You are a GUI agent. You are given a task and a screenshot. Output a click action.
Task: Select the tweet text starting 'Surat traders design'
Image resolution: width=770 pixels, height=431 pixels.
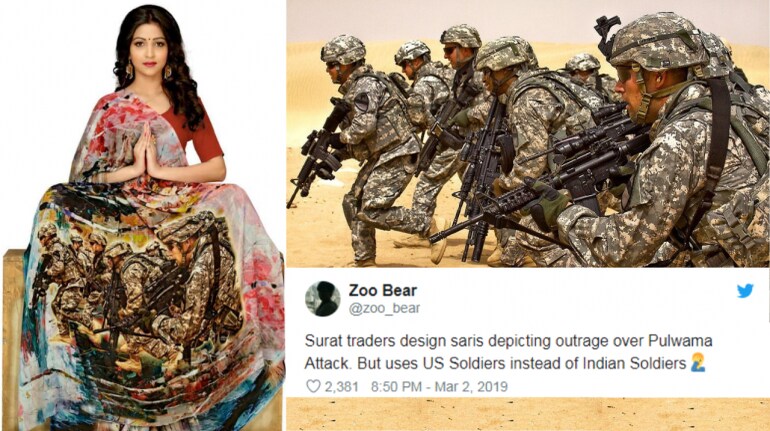click(x=505, y=352)
